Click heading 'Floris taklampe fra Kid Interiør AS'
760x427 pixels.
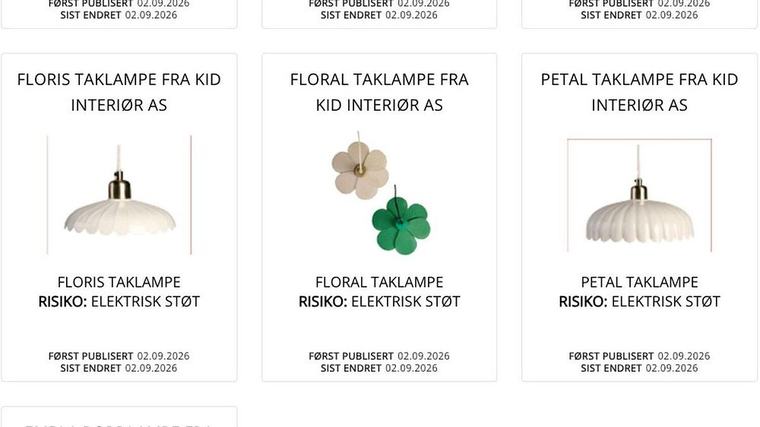tap(119, 92)
